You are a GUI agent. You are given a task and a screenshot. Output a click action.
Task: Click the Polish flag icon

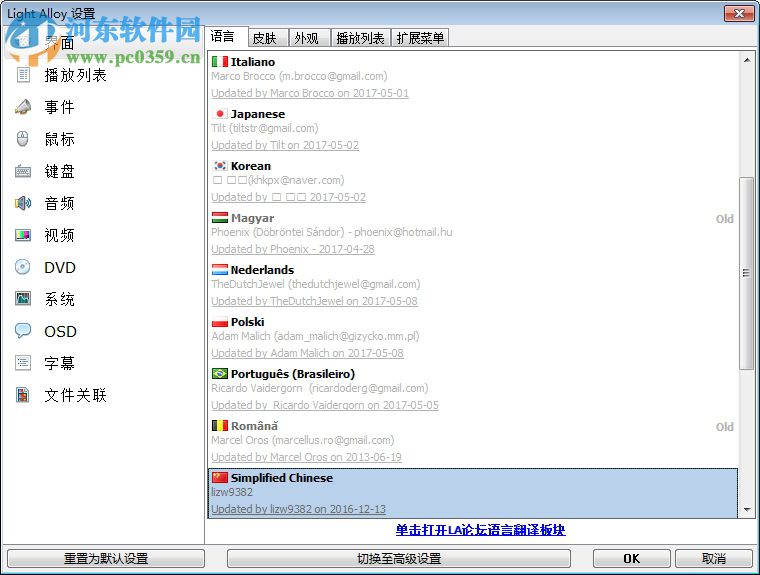tap(220, 321)
